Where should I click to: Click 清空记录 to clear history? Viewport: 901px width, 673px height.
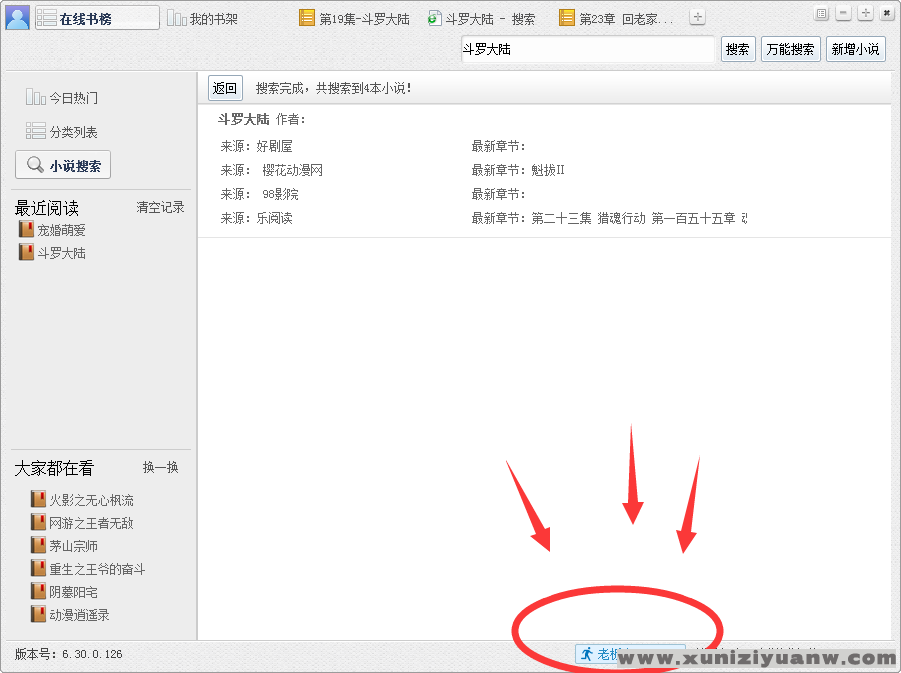[160, 207]
